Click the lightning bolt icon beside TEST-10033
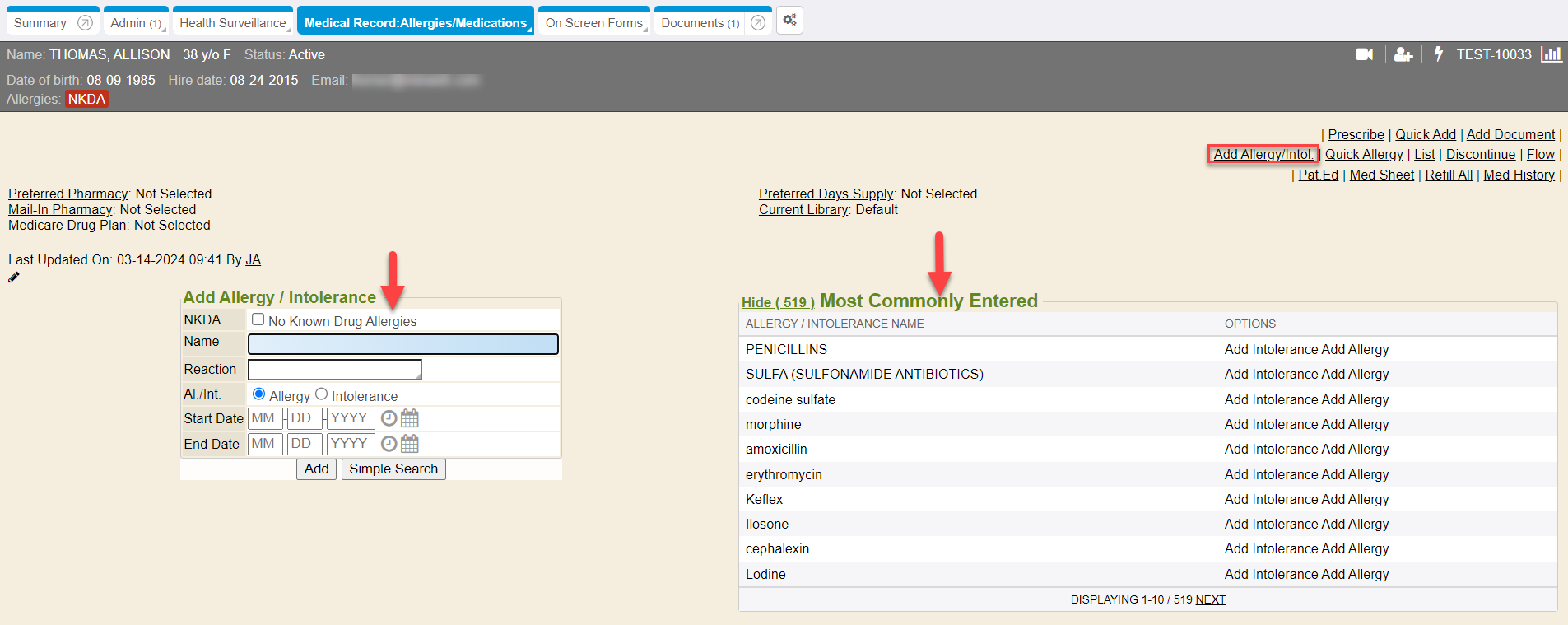This screenshot has width=1568, height=625. (x=1438, y=54)
